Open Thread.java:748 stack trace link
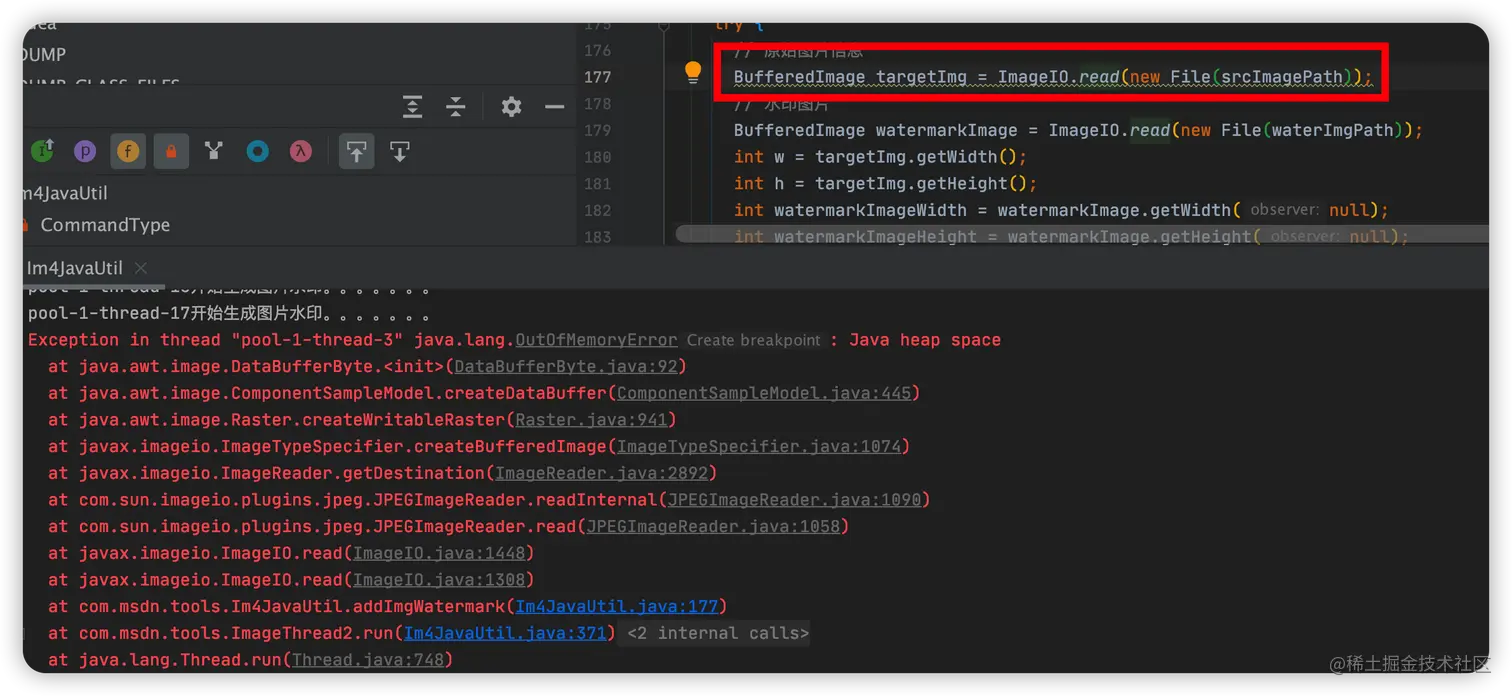 point(368,660)
